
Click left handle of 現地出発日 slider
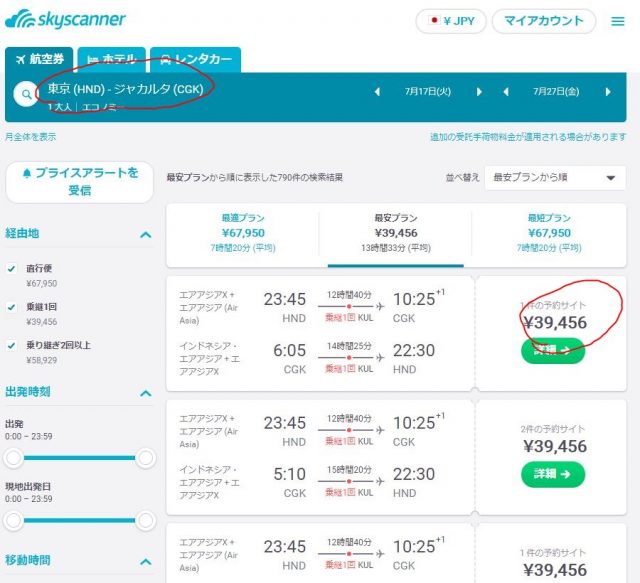(x=13, y=521)
